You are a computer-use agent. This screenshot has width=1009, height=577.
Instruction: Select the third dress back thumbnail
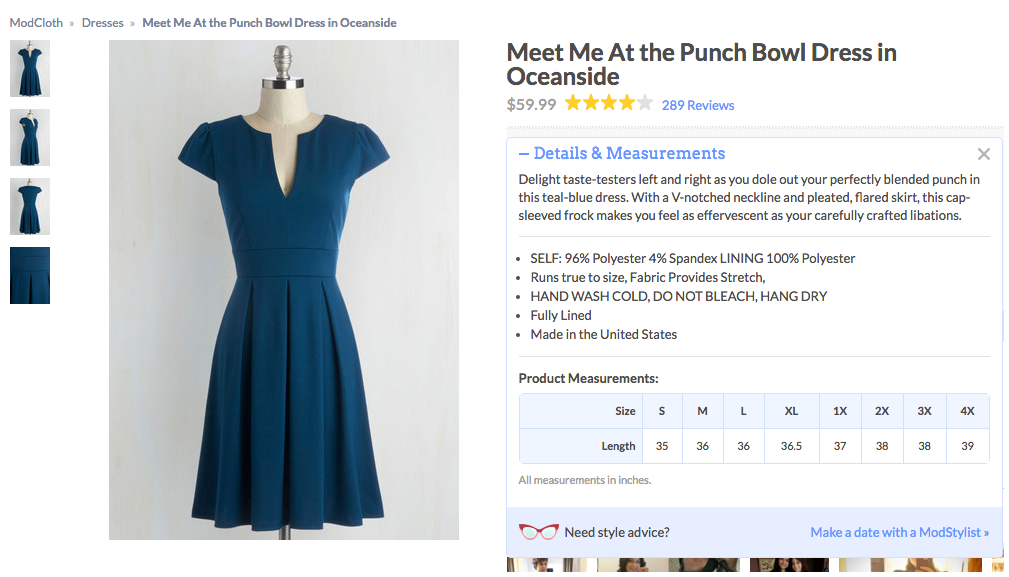(30, 206)
